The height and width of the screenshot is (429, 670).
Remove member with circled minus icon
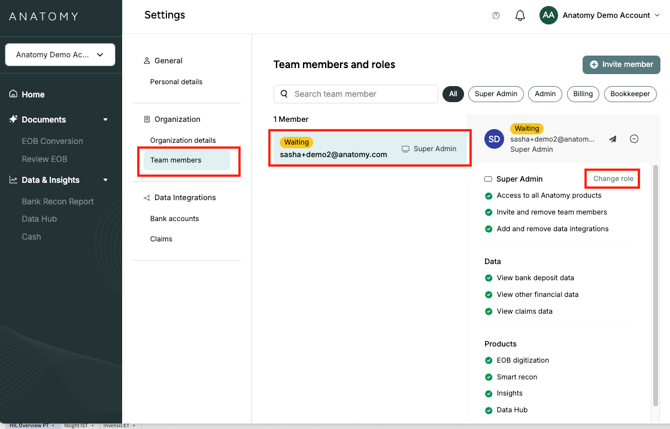[634, 138]
